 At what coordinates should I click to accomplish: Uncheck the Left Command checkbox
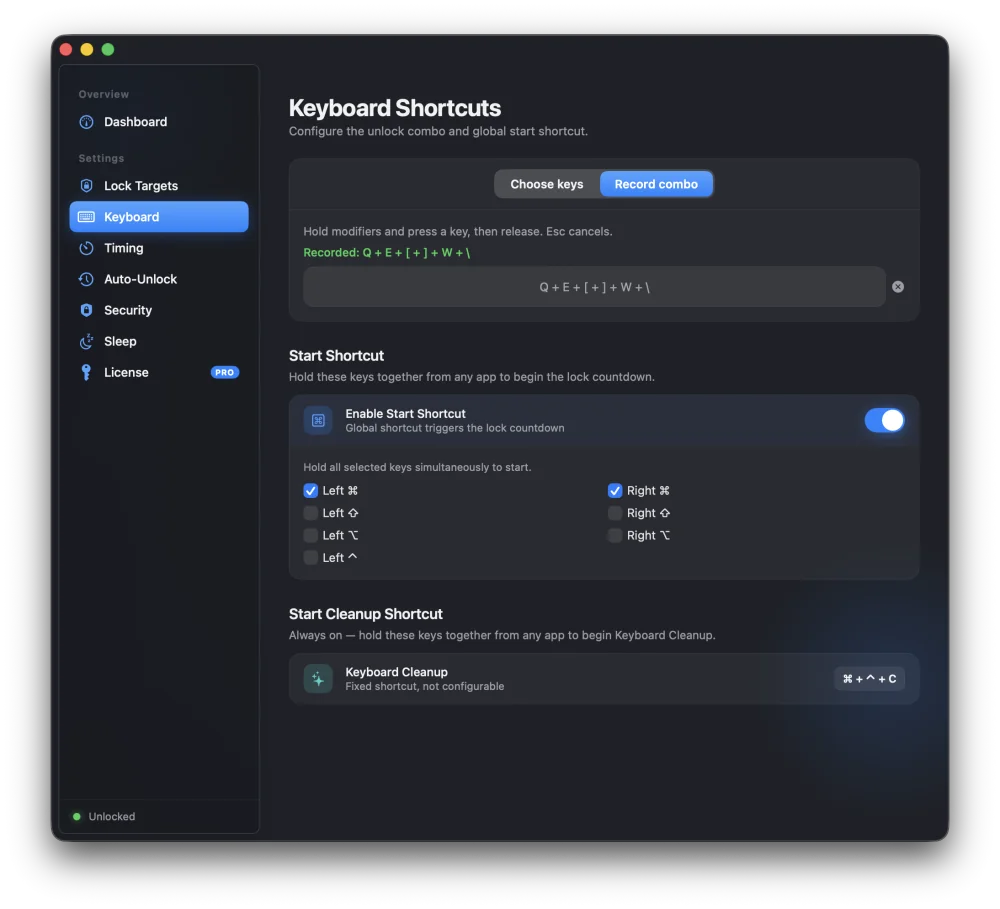pos(311,491)
